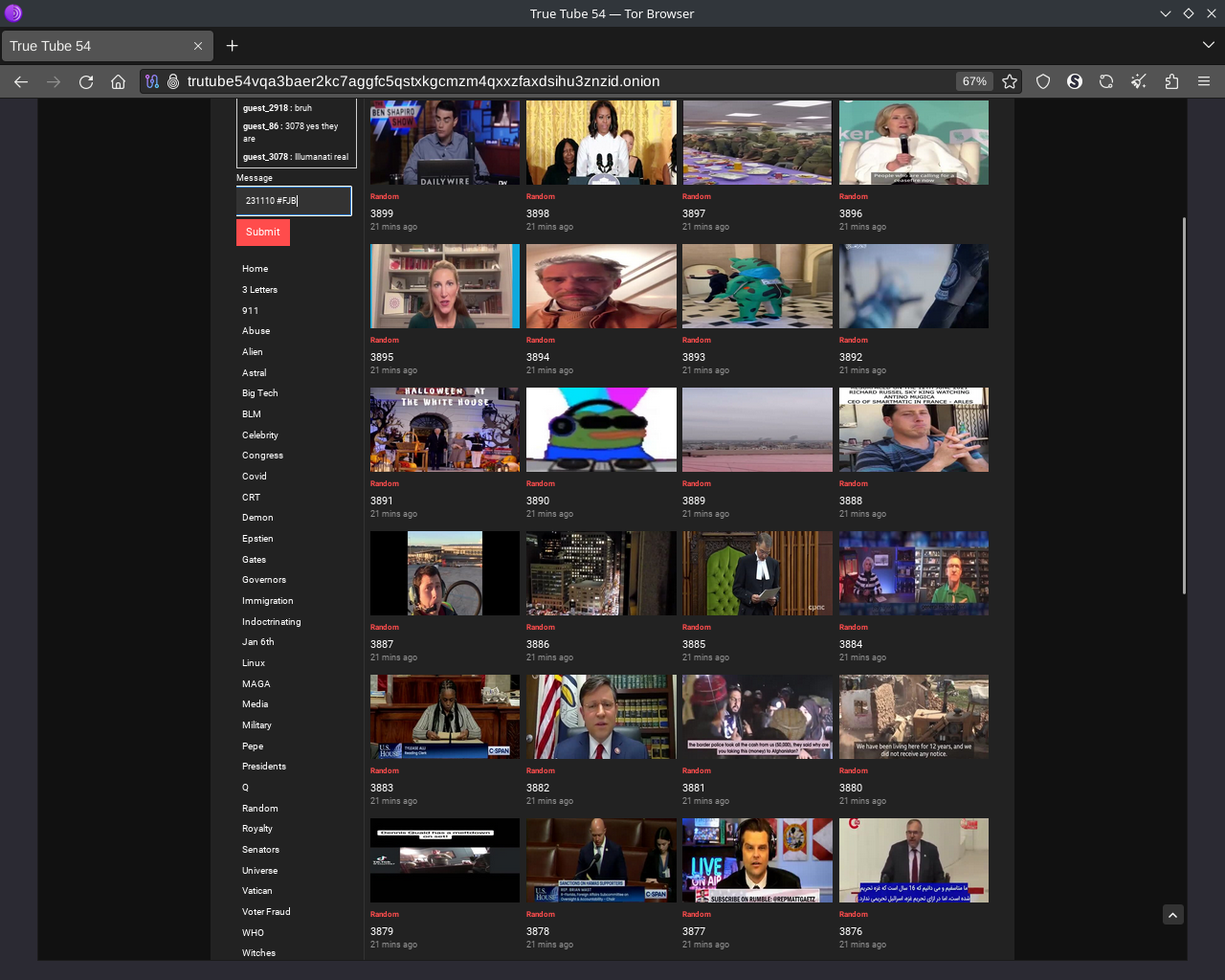
Task: Open the WHO category
Action: [x=253, y=933]
